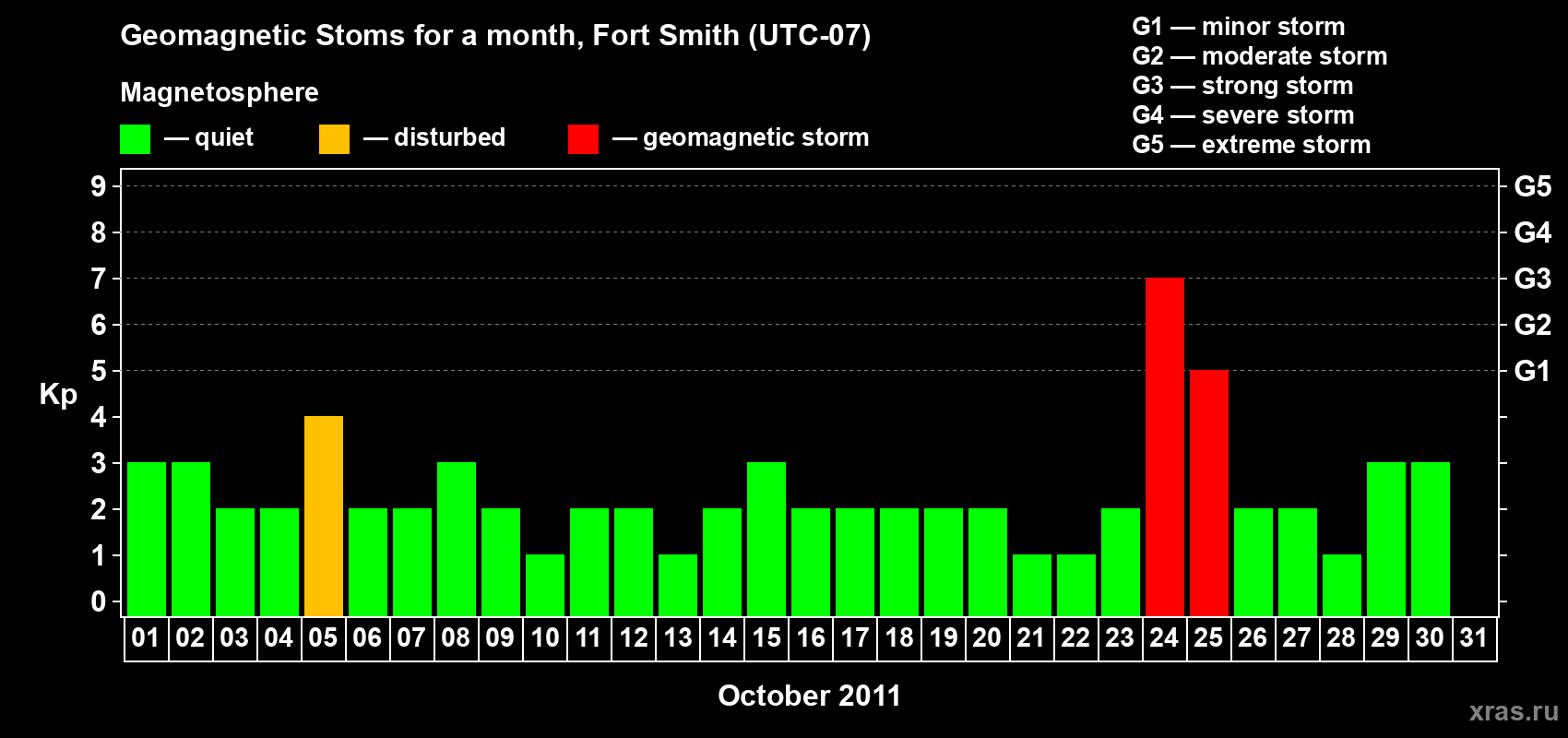Screen dimensions: 1568x738
Task: Click the date label 31
Action: pos(1474,638)
